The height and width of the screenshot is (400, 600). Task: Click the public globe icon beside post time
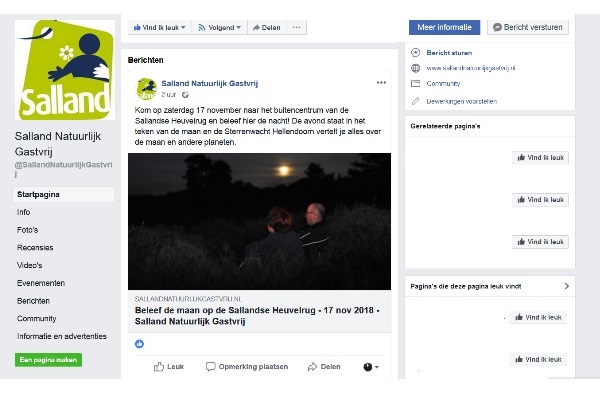(x=185, y=95)
